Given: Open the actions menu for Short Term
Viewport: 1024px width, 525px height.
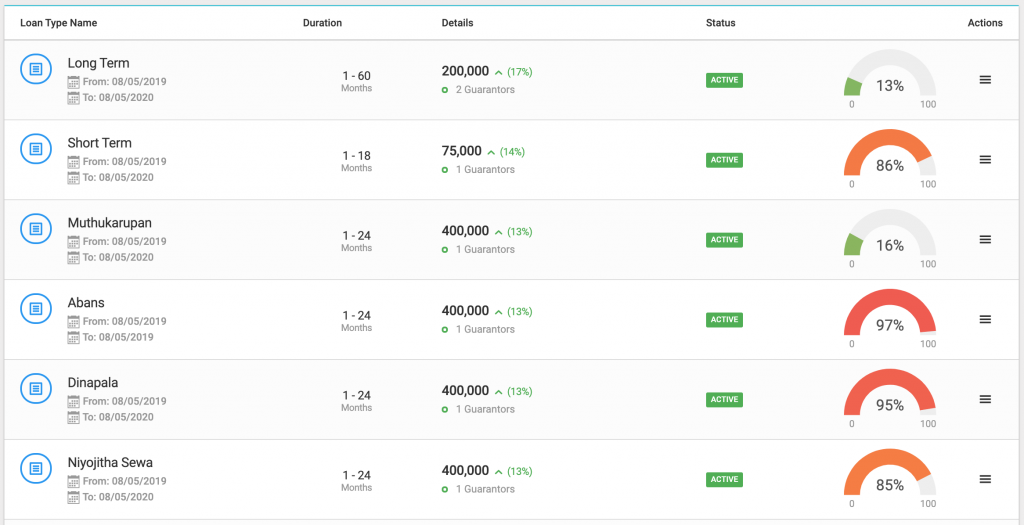Looking at the screenshot, I should pyautogui.click(x=985, y=159).
